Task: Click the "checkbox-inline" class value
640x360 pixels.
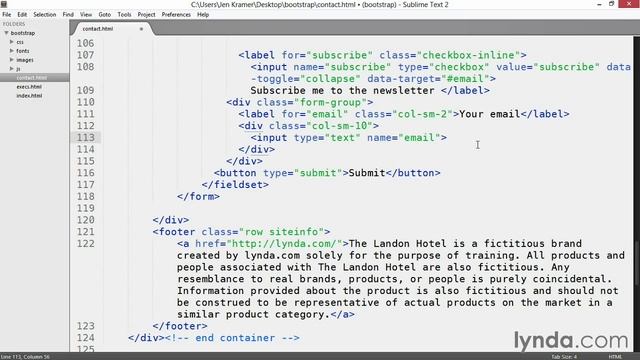Action: (468, 55)
